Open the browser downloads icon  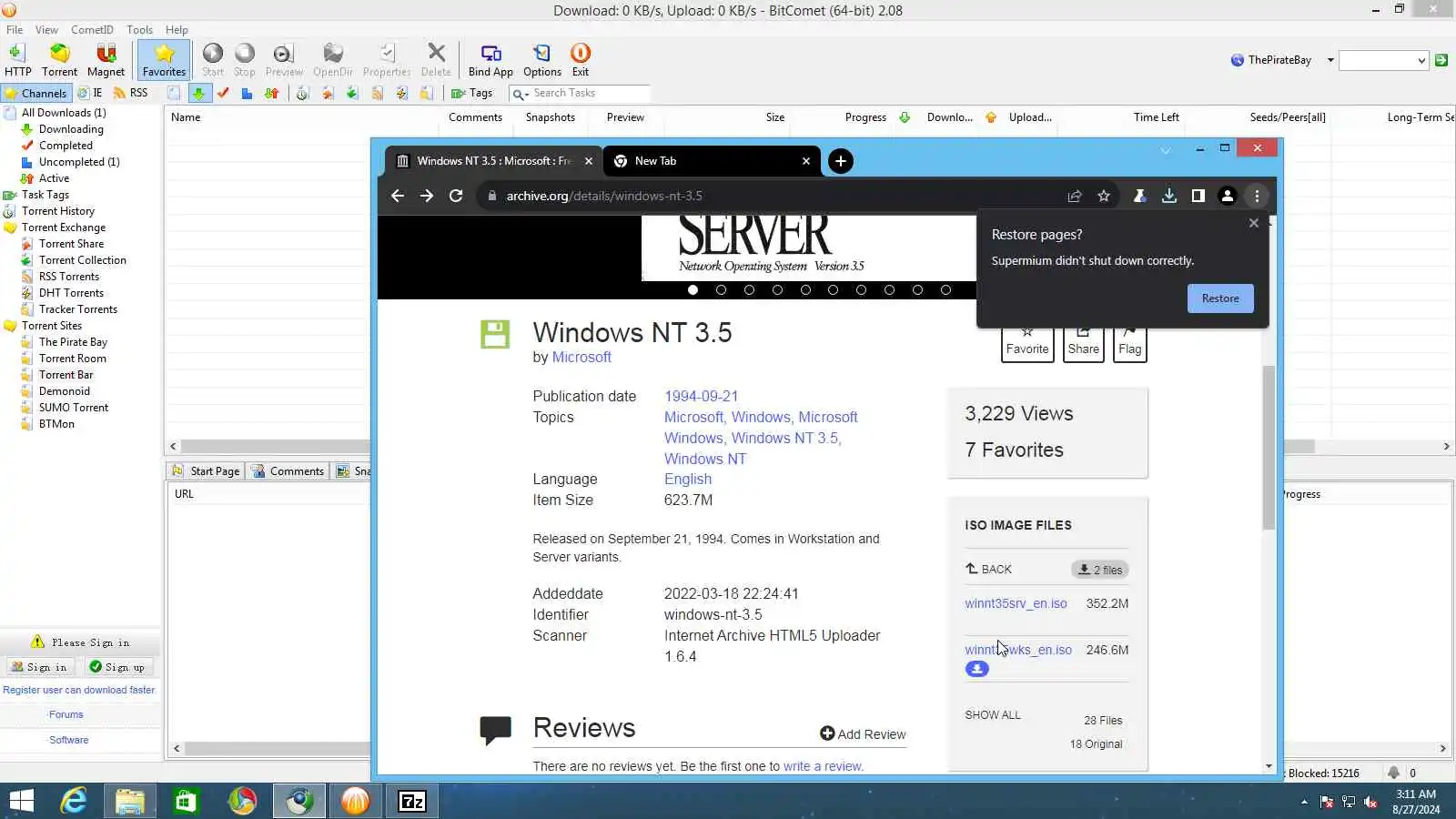tap(1169, 196)
